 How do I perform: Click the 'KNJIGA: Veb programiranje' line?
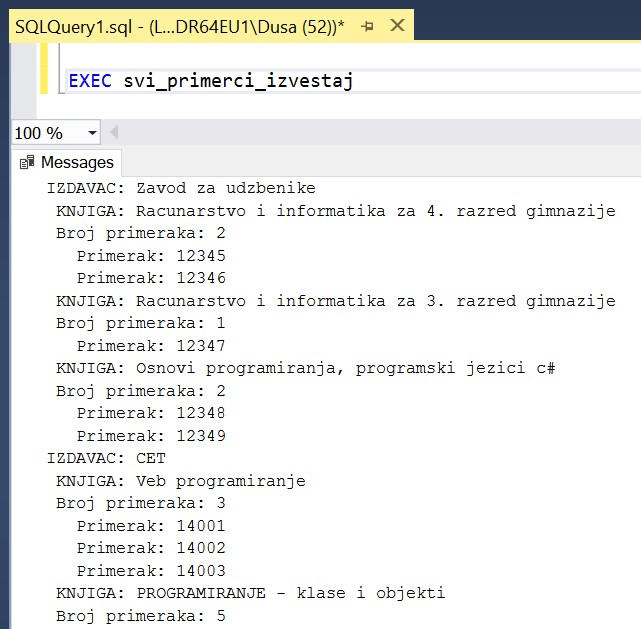tap(180, 481)
